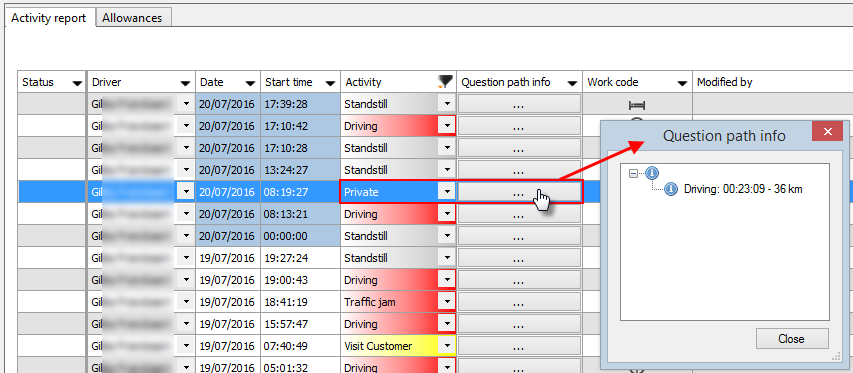This screenshot has width=853, height=373.
Task: Click the filter funnel icon in Activity header
Action: coord(445,82)
